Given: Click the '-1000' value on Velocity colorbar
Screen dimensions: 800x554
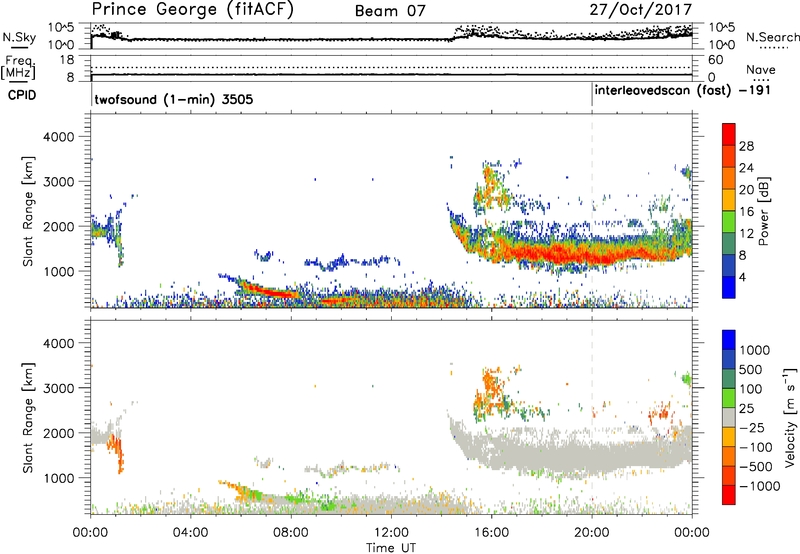Looking at the screenshot, I should coord(760,486).
